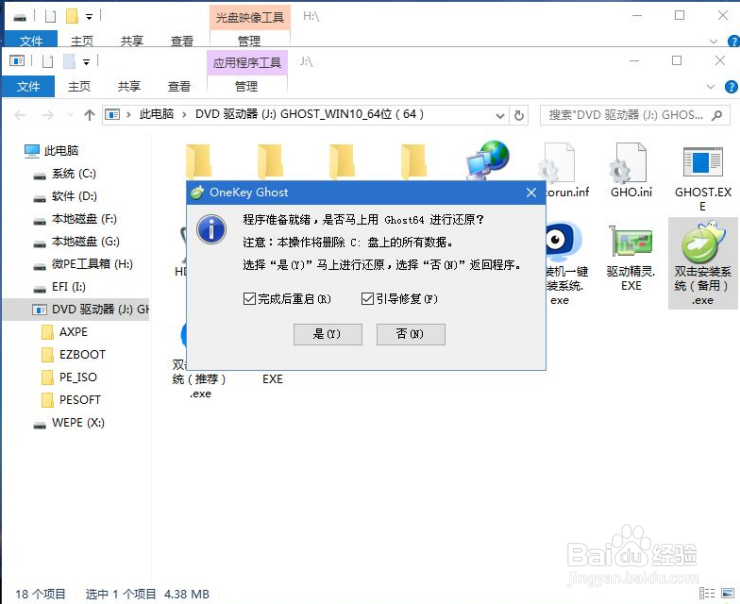Go up one folder level

[89, 115]
